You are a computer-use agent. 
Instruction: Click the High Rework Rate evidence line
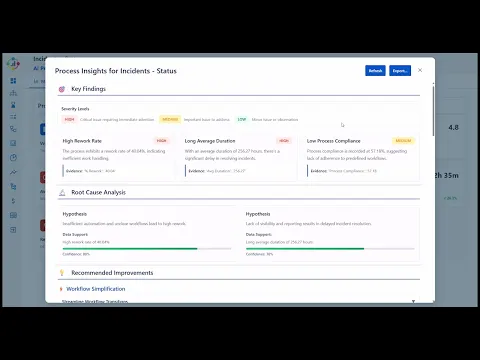point(90,171)
